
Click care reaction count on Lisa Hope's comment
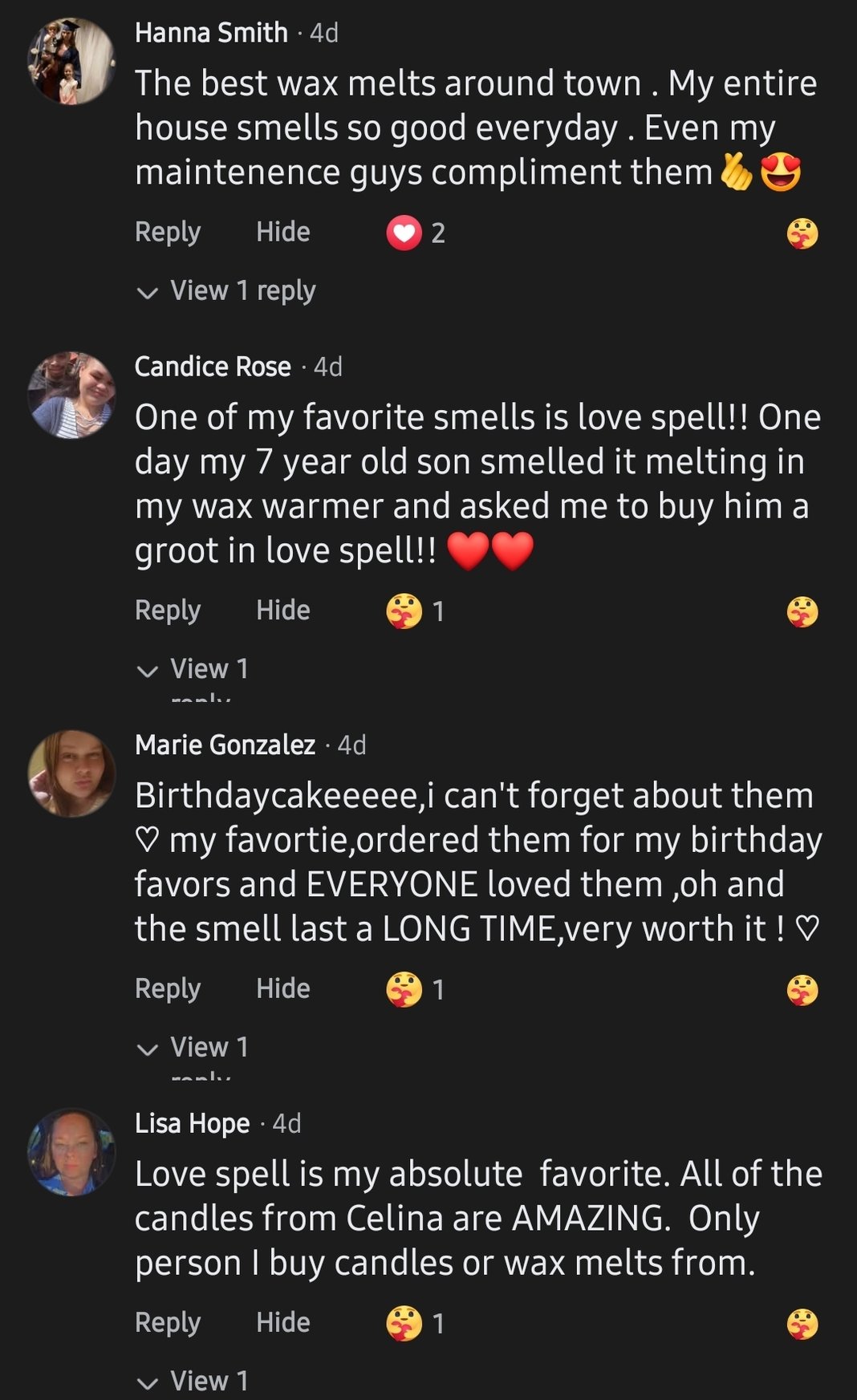416,1323
